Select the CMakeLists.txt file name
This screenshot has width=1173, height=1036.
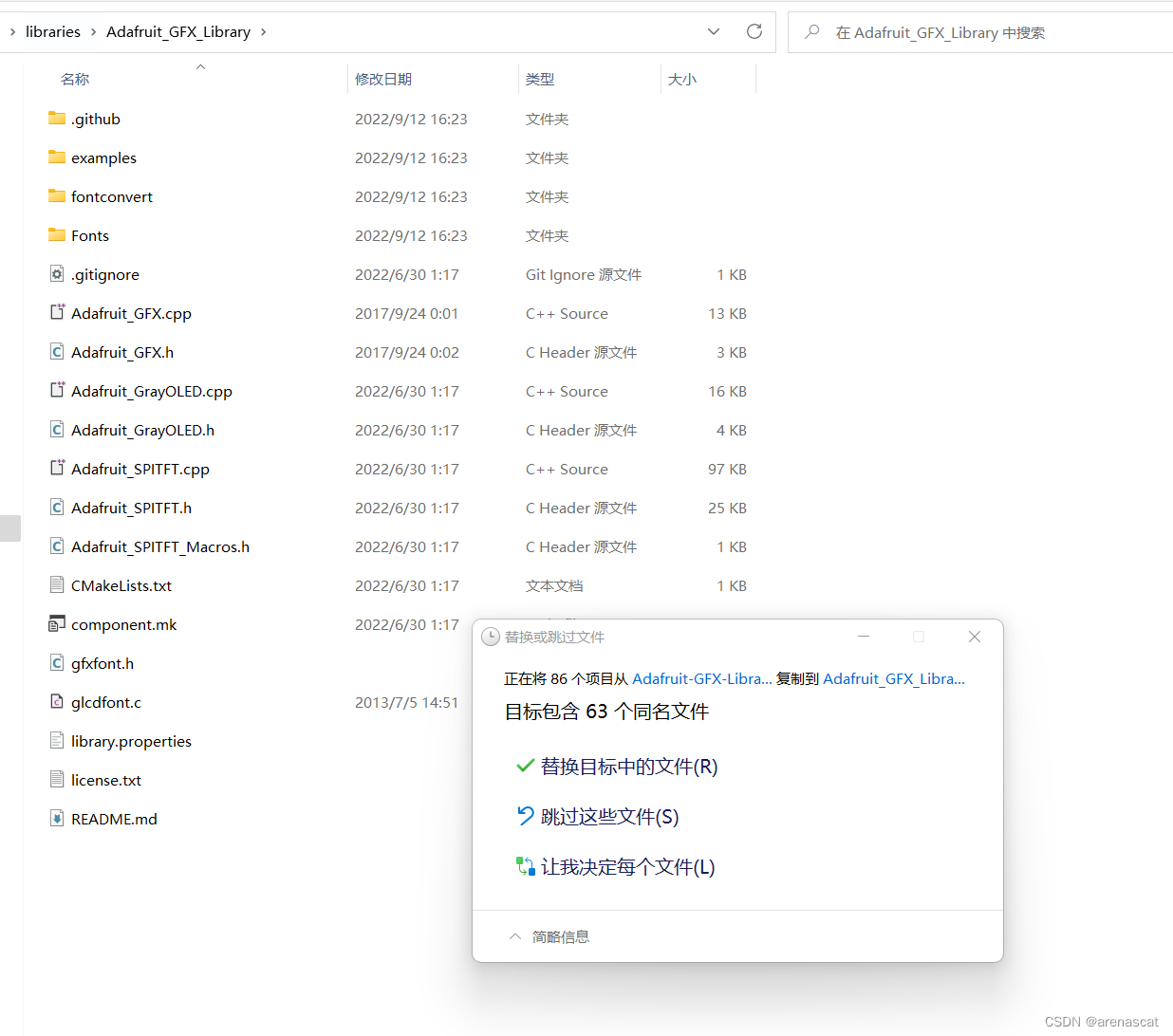[121, 585]
